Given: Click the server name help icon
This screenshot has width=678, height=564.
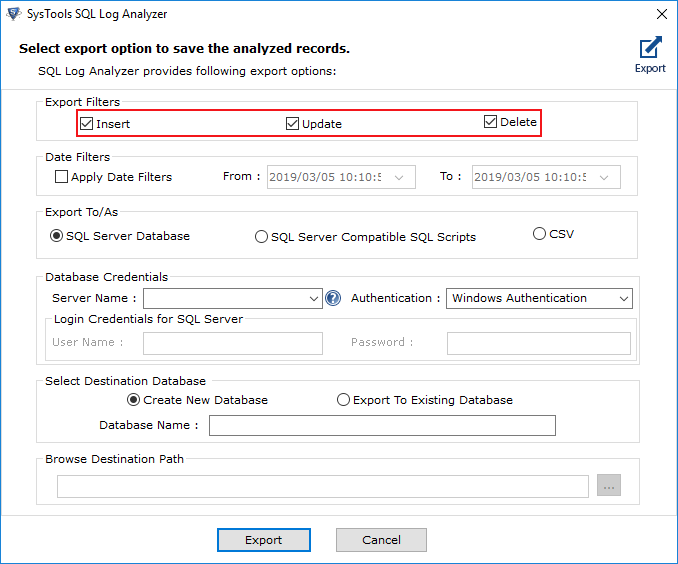Looking at the screenshot, I should [x=333, y=298].
